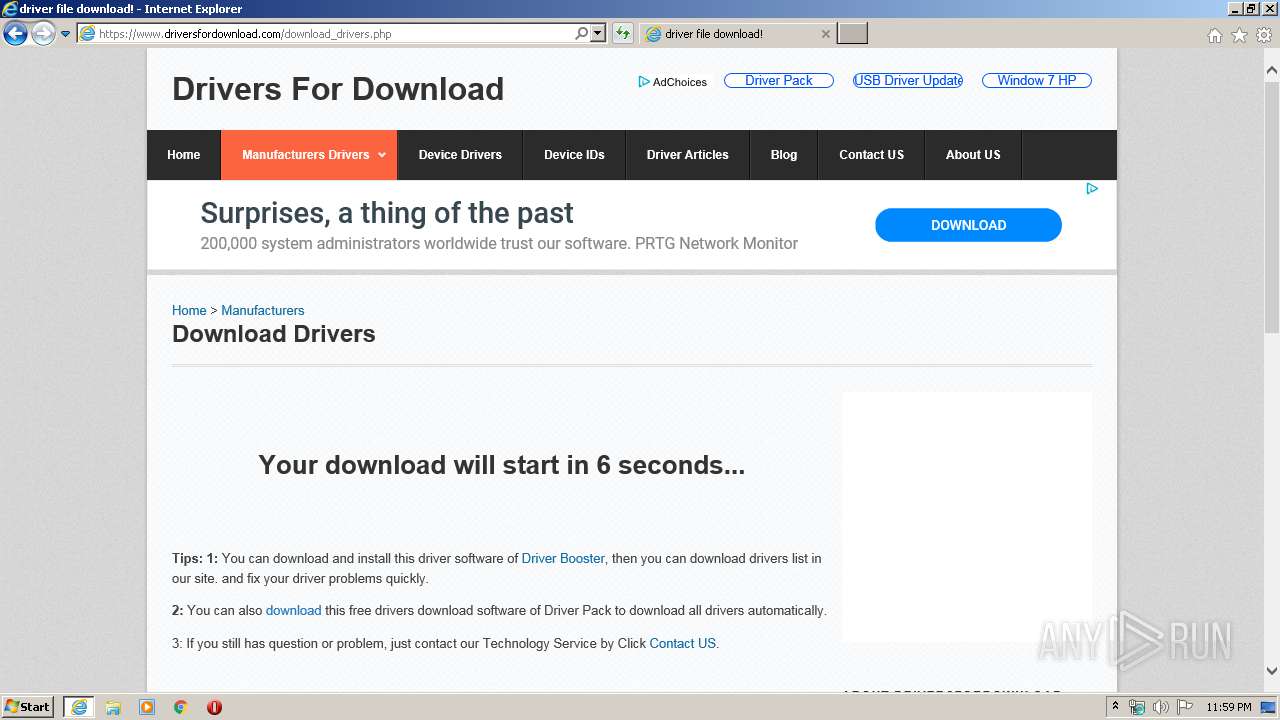Open a new blank tab

click(852, 34)
